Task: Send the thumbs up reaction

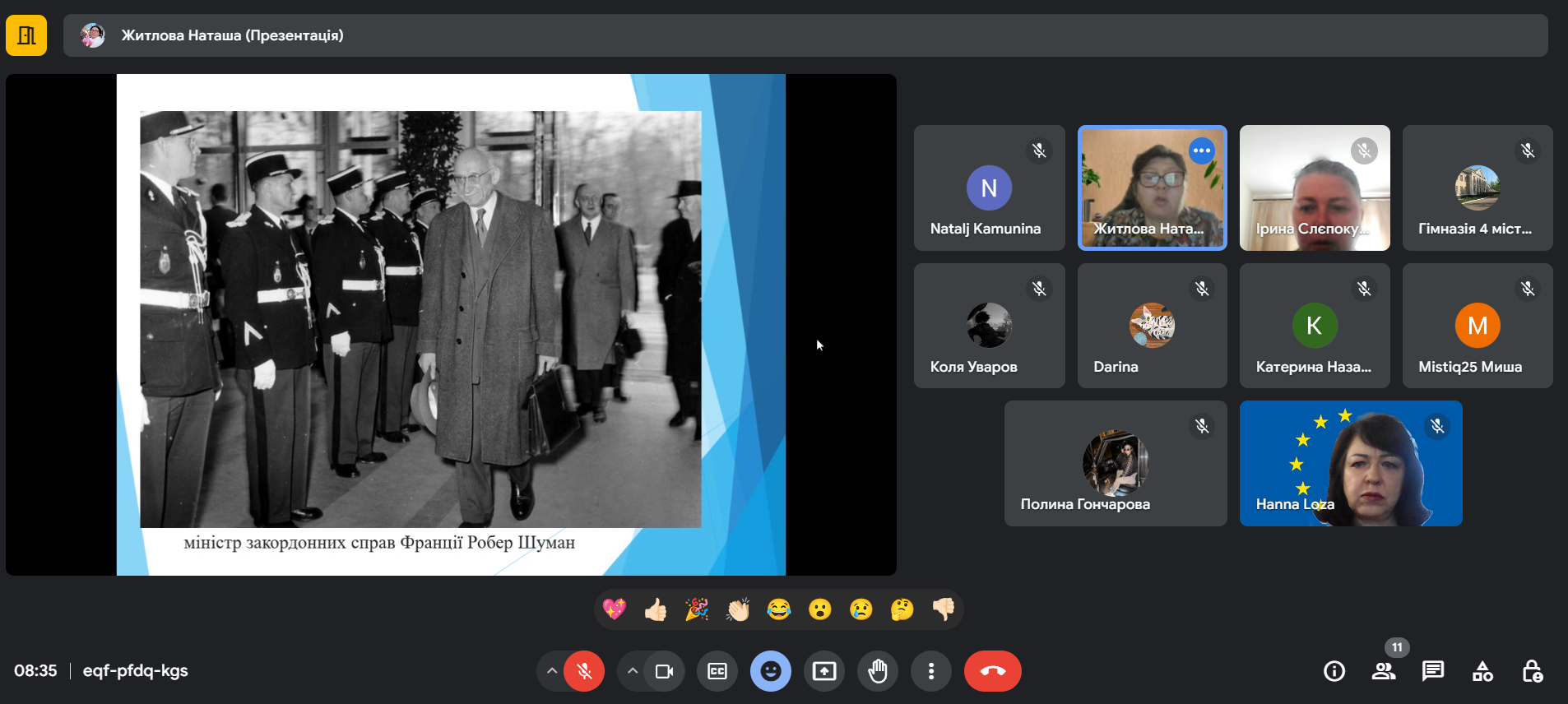Action: tap(656, 609)
